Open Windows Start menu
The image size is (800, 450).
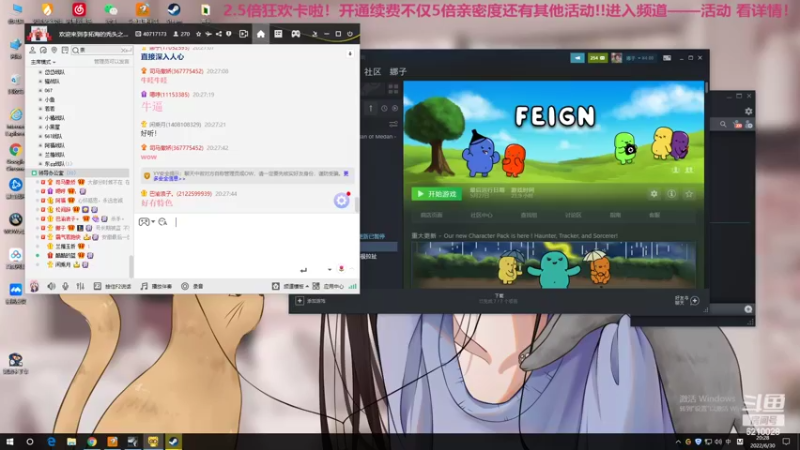coord(10,441)
